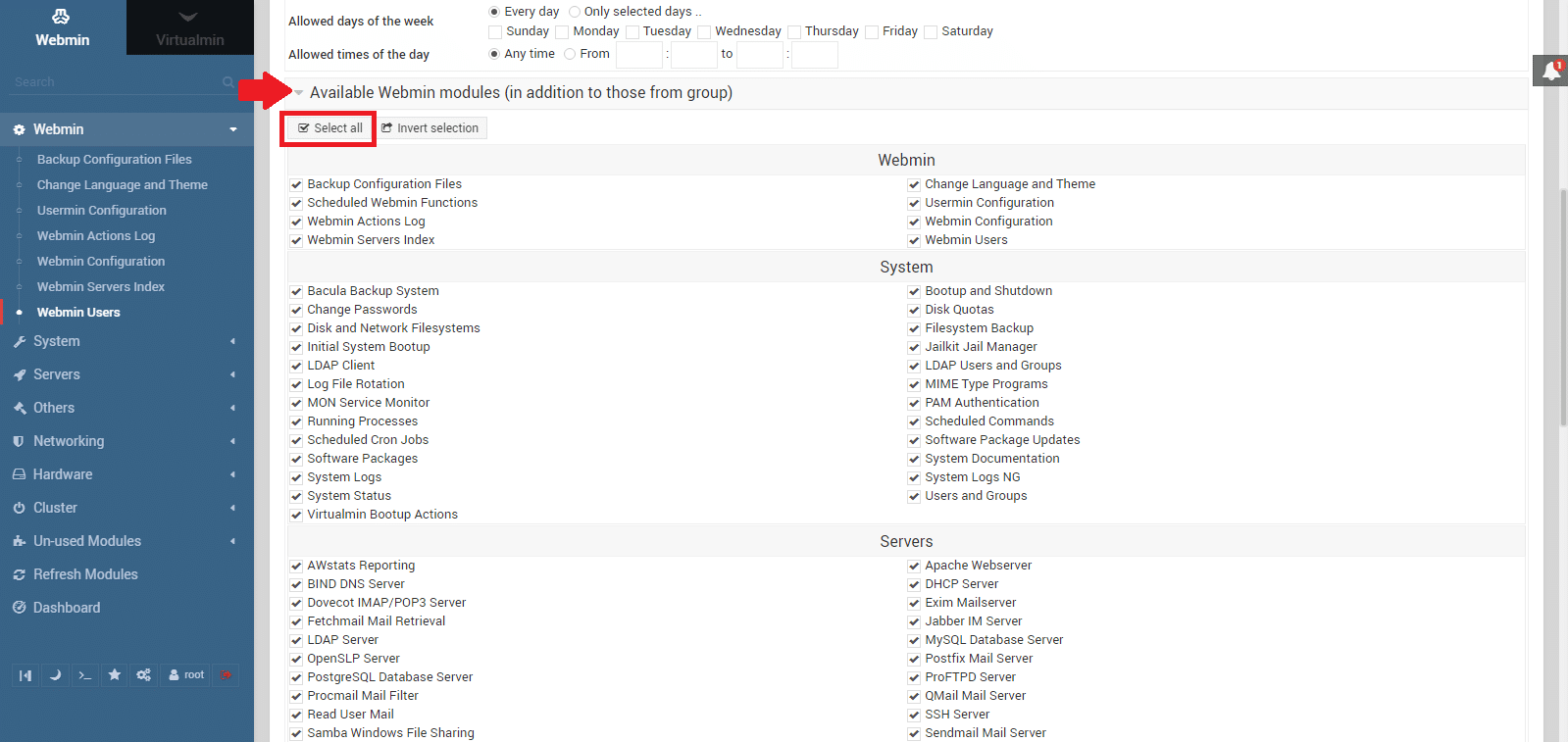Image resolution: width=1568 pixels, height=742 pixels.
Task: Expand the Others sidebar category arrow
Action: tap(233, 408)
